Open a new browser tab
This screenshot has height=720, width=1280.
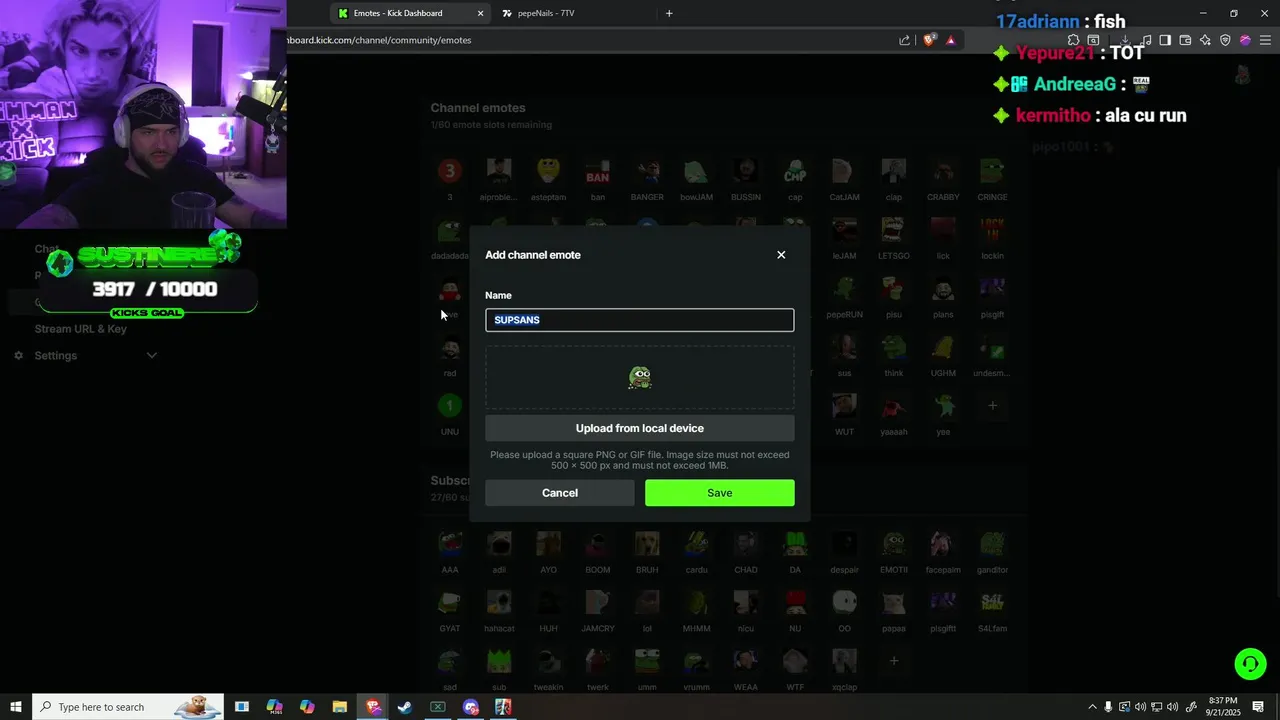click(x=669, y=13)
